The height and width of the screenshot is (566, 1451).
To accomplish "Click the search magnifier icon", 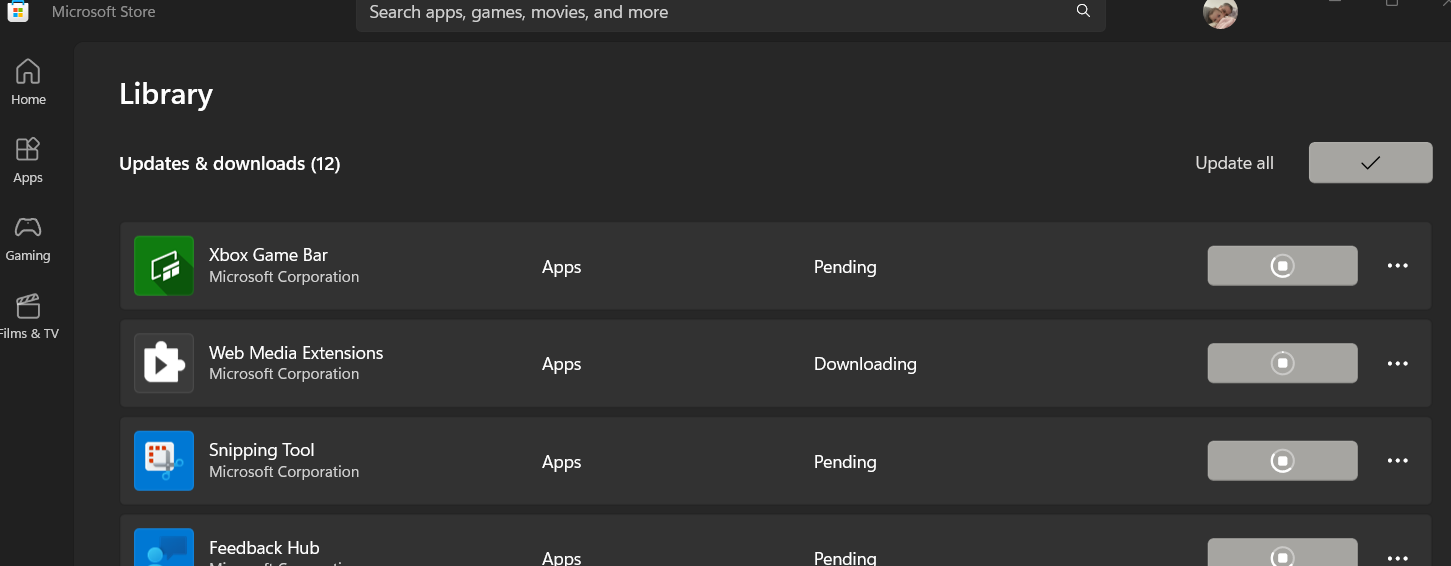I will 1083,11.
